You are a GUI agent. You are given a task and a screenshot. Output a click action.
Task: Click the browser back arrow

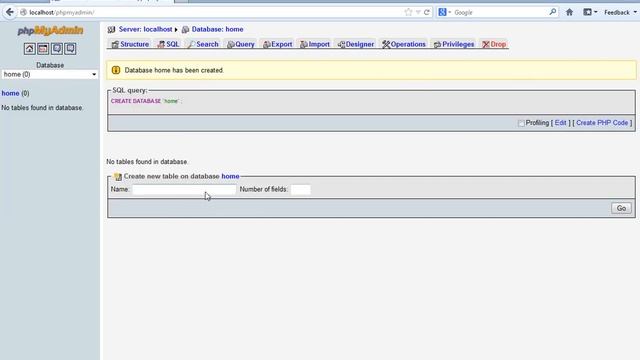pos(9,12)
